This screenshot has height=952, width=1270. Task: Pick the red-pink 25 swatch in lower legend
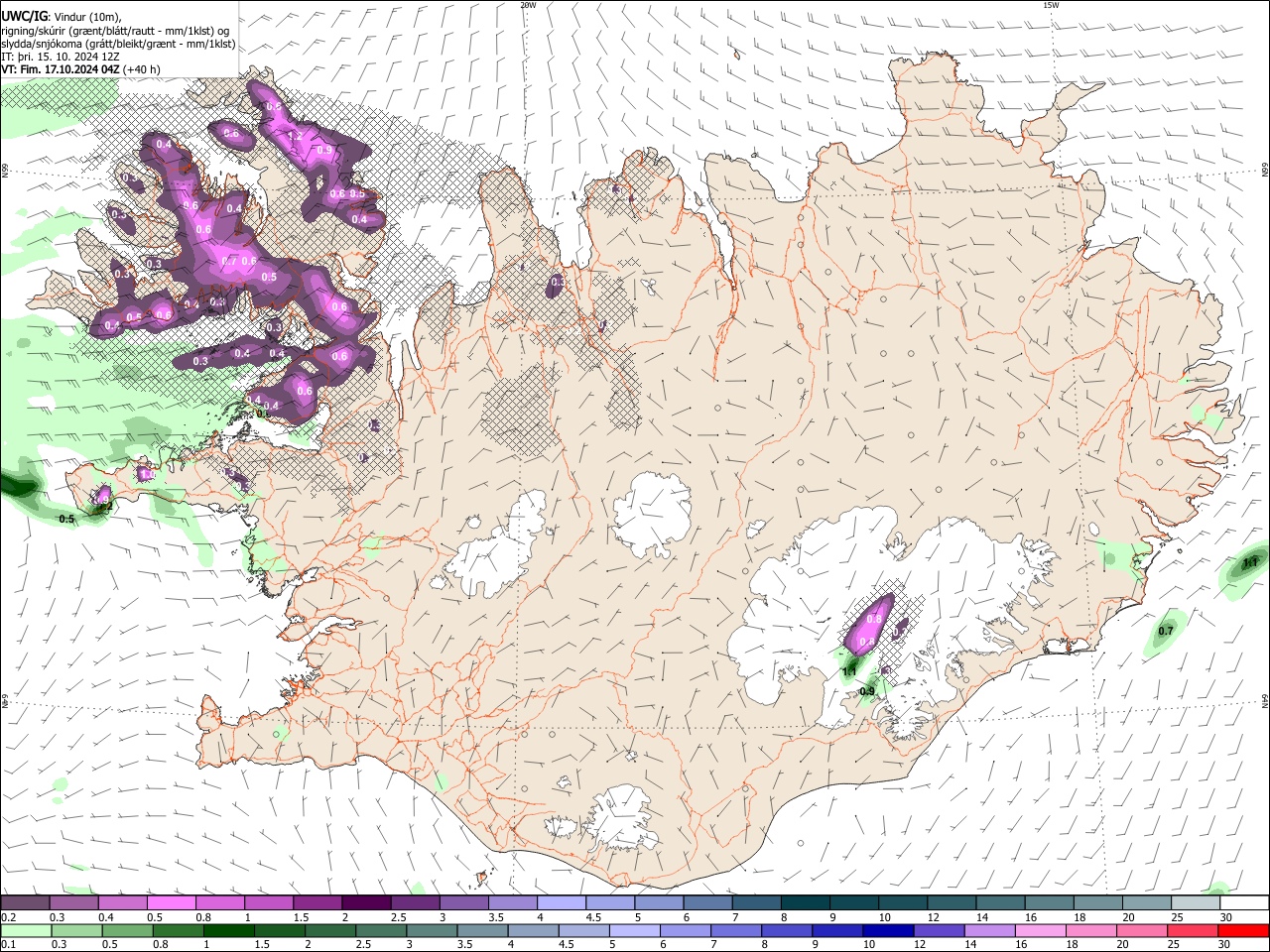(1193, 930)
